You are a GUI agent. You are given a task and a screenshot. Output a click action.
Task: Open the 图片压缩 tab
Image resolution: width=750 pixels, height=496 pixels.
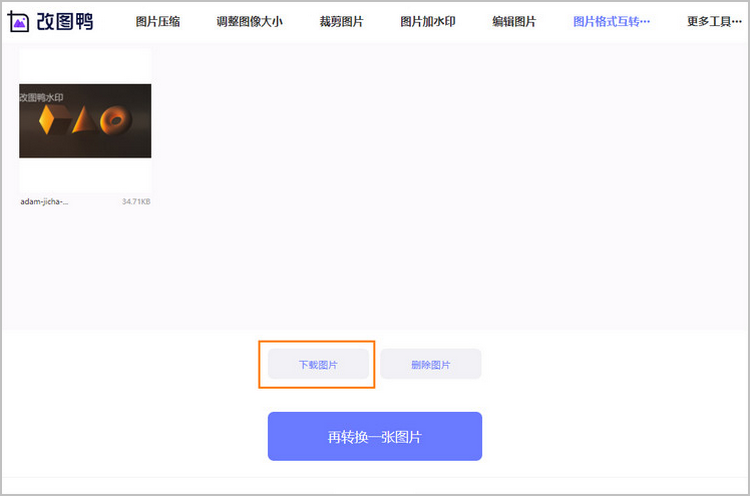click(158, 22)
